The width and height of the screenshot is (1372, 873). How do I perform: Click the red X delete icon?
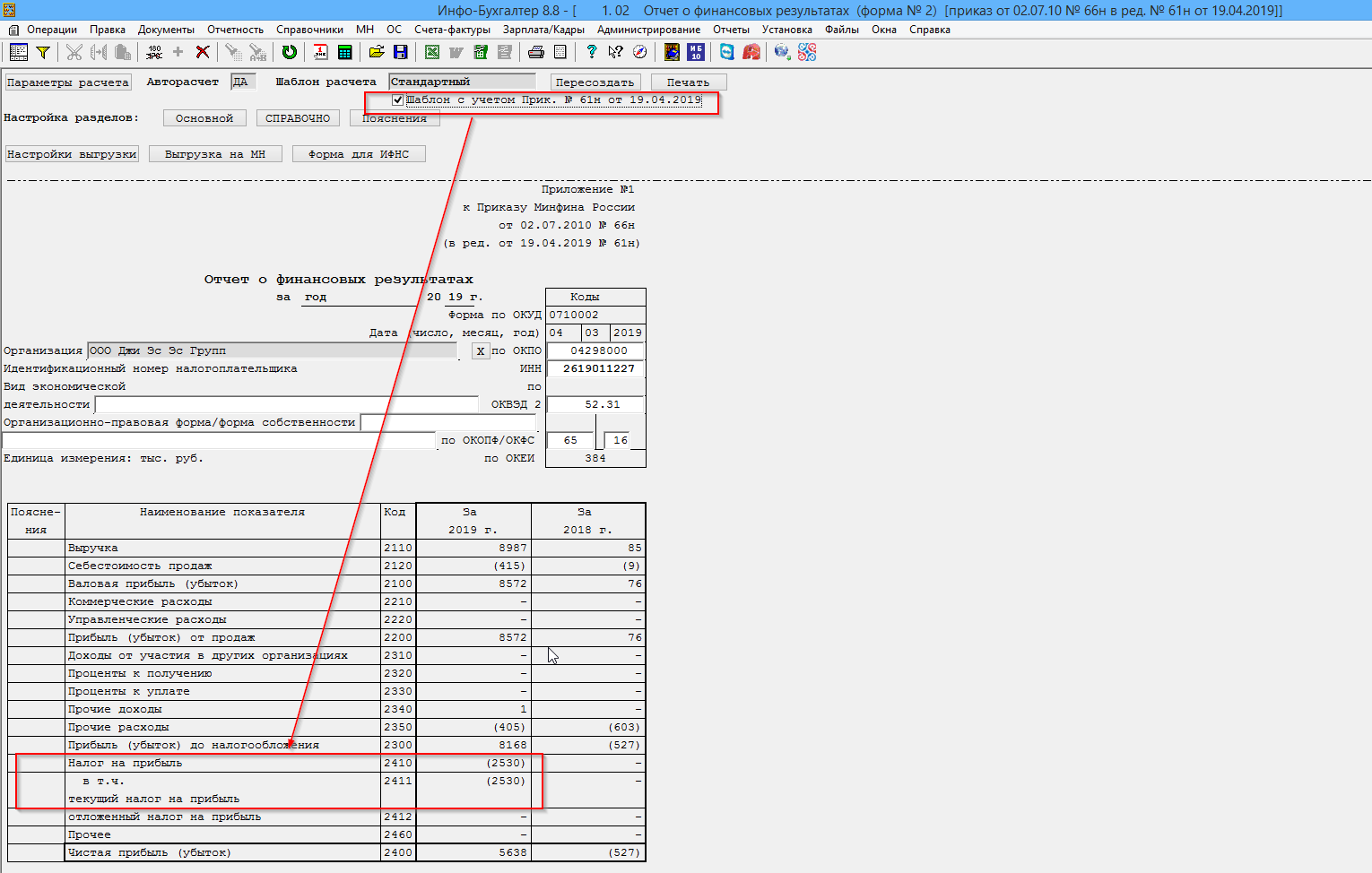203,52
